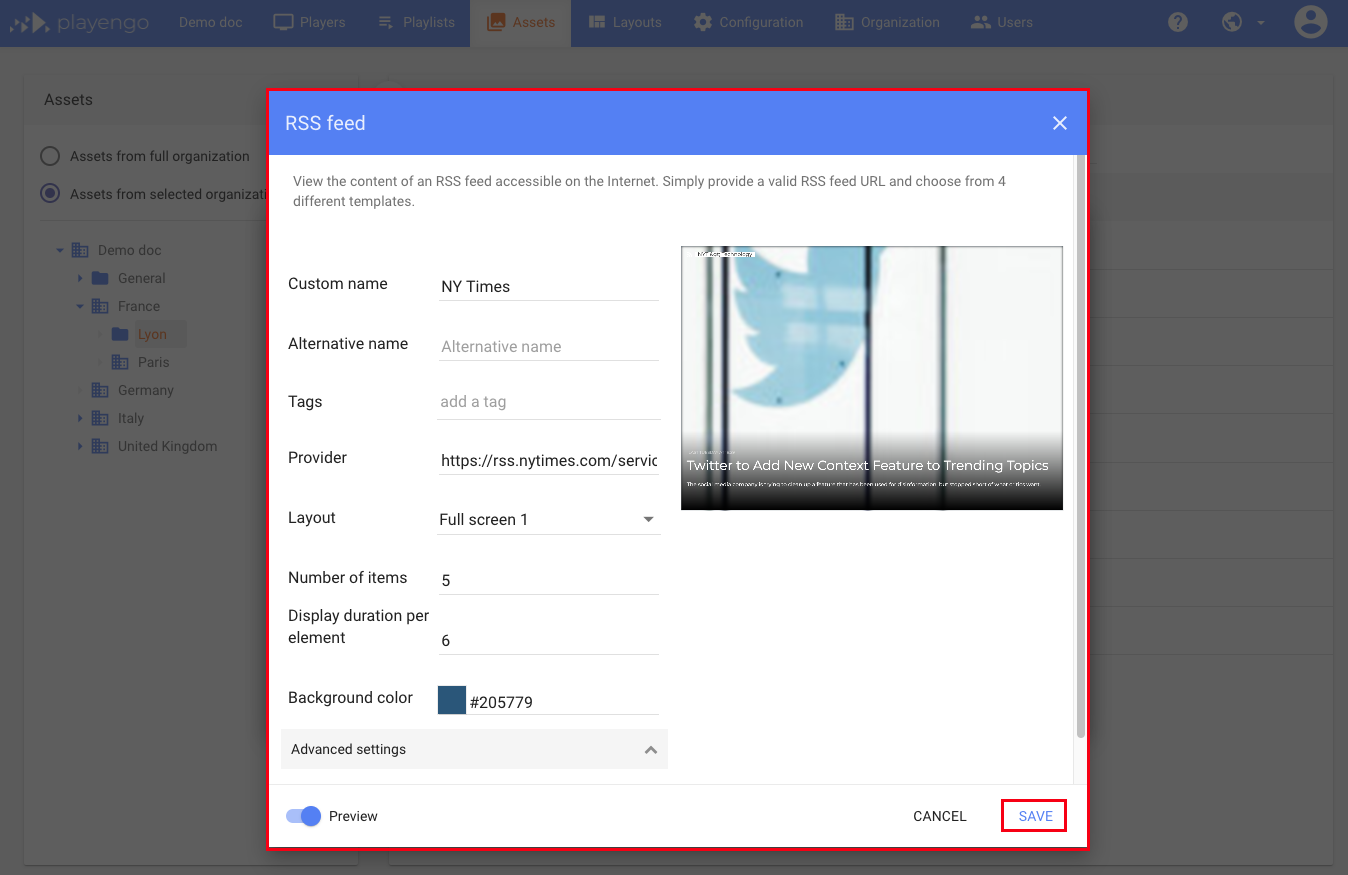This screenshot has height=875, width=1348.
Task: Click the Paris organization icon
Action: pyautogui.click(x=120, y=362)
